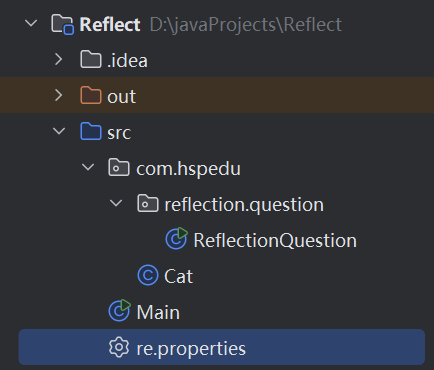Screen dimensions: 434x370
Task: Select the ReflectionQuestion class name
Action: point(275,241)
